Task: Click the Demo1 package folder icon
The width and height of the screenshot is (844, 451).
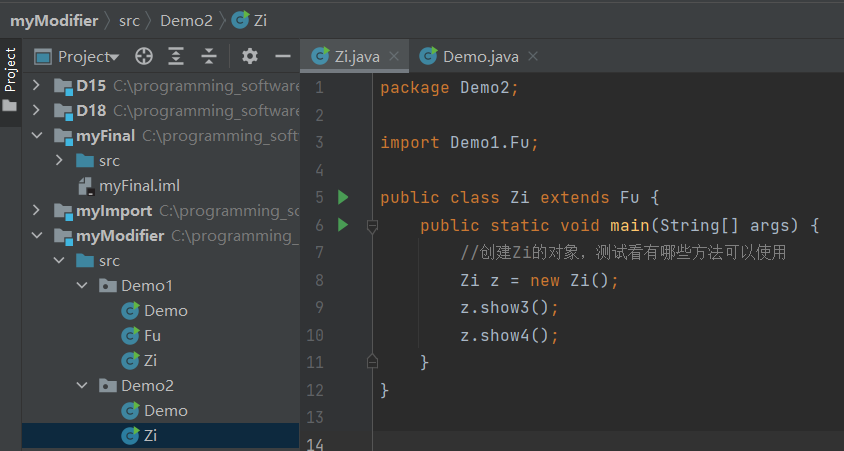Action: pyautogui.click(x=108, y=285)
